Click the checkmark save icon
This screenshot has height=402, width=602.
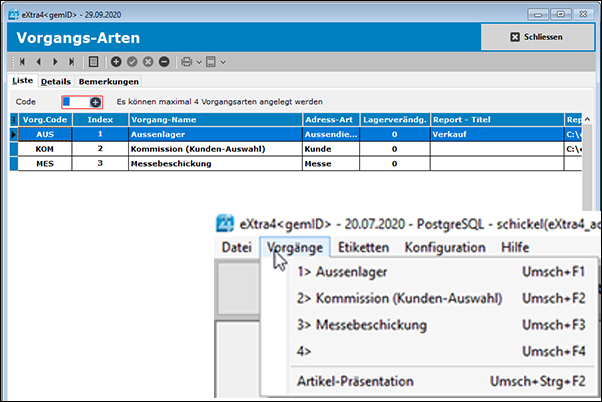(x=132, y=62)
